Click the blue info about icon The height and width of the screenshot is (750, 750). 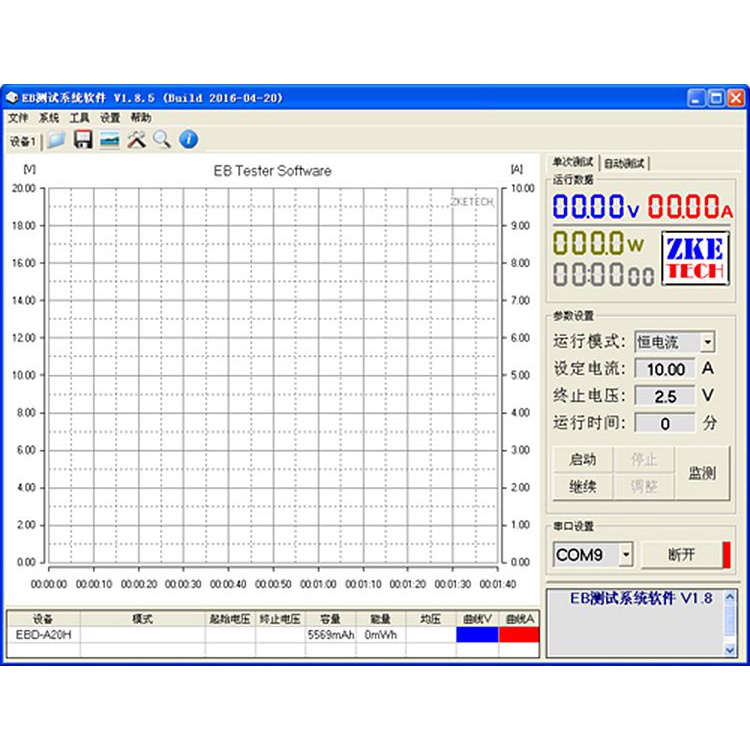(188, 140)
